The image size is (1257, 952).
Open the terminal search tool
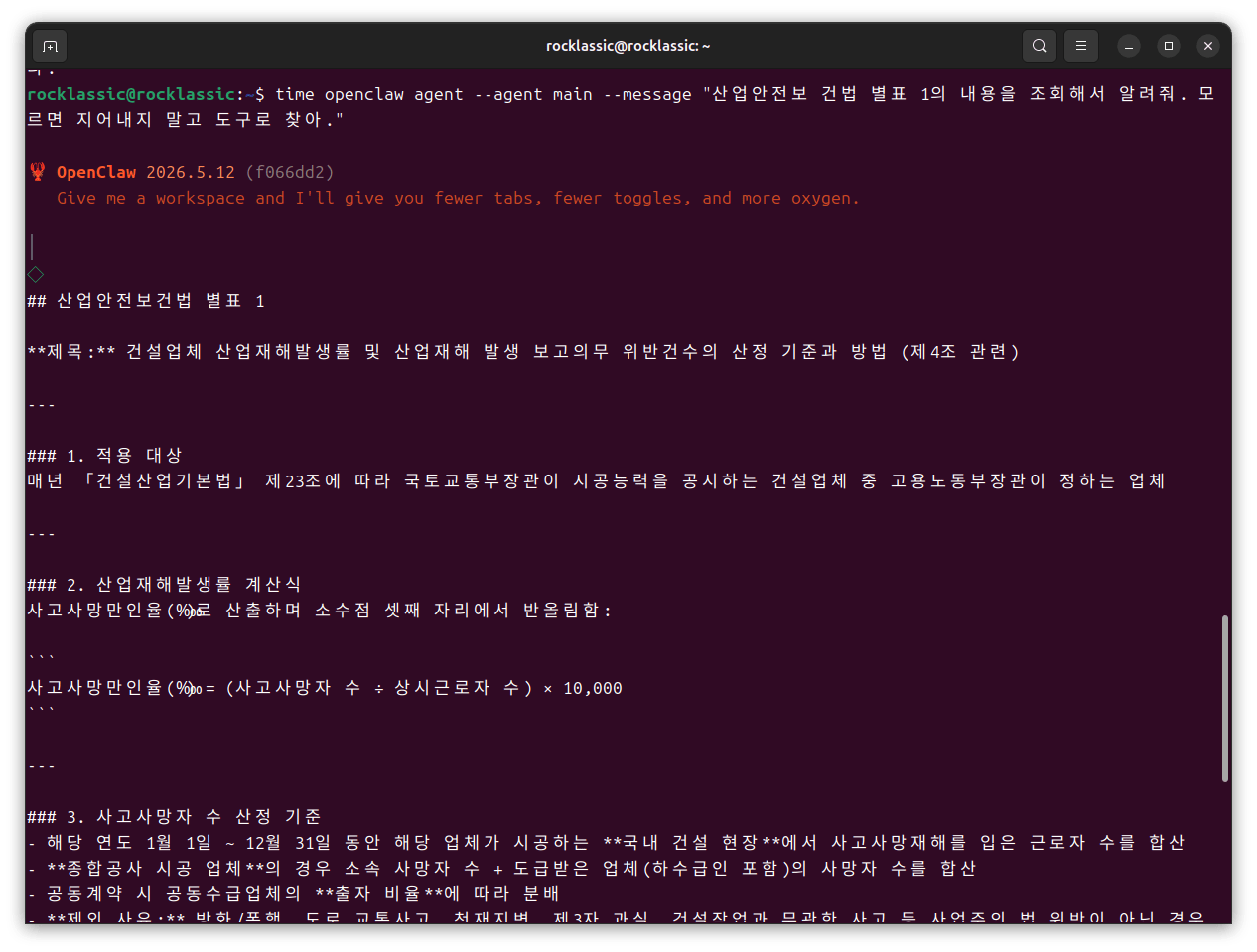[1039, 46]
